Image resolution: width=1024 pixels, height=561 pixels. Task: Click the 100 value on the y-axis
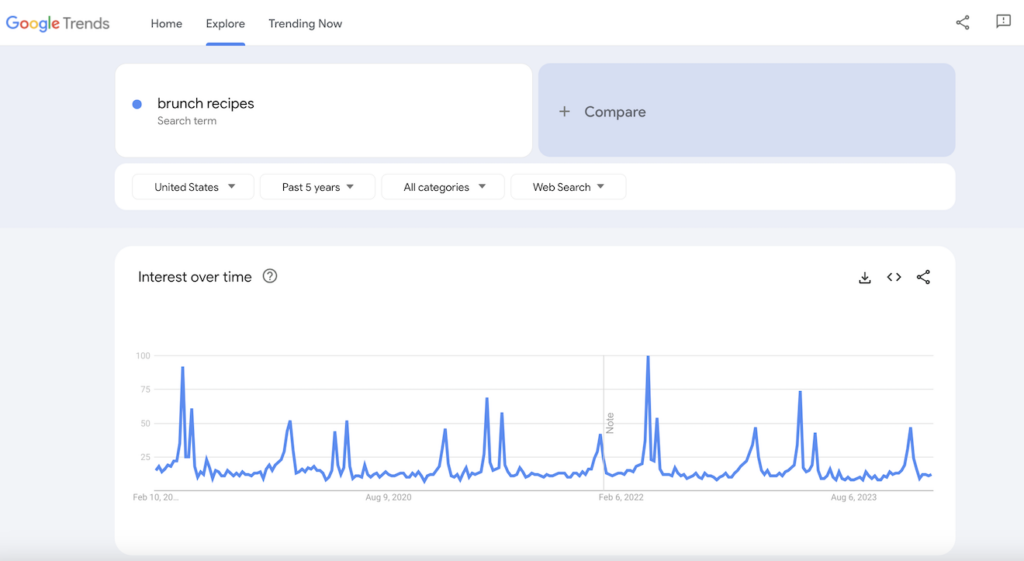click(143, 356)
